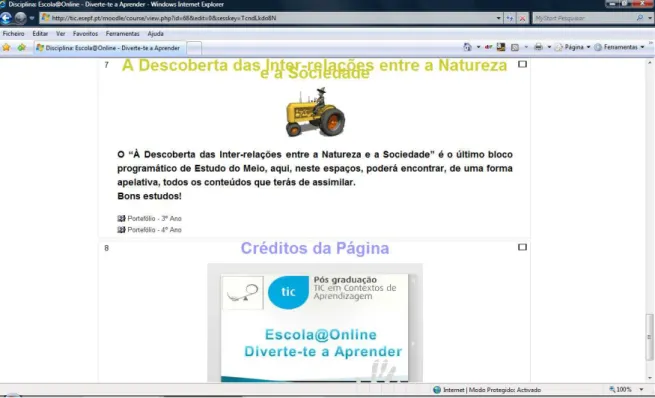The image size is (655, 398).
Task: Click the Escola@Online Diverte-te a Aprender banner
Action: pyautogui.click(x=322, y=343)
